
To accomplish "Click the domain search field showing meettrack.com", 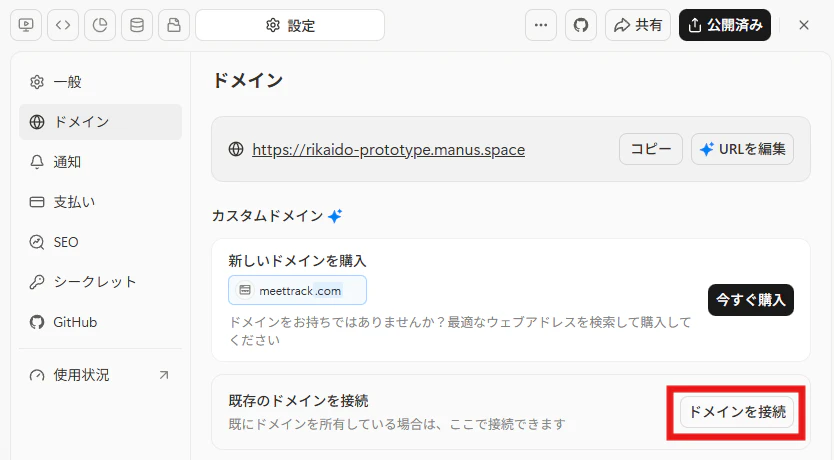I will tap(297, 290).
